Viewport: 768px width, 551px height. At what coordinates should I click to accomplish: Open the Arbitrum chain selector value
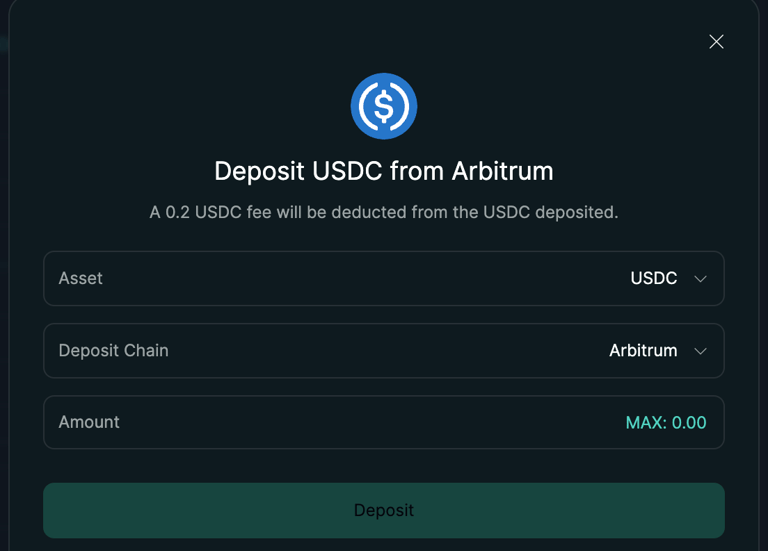[x=643, y=350]
